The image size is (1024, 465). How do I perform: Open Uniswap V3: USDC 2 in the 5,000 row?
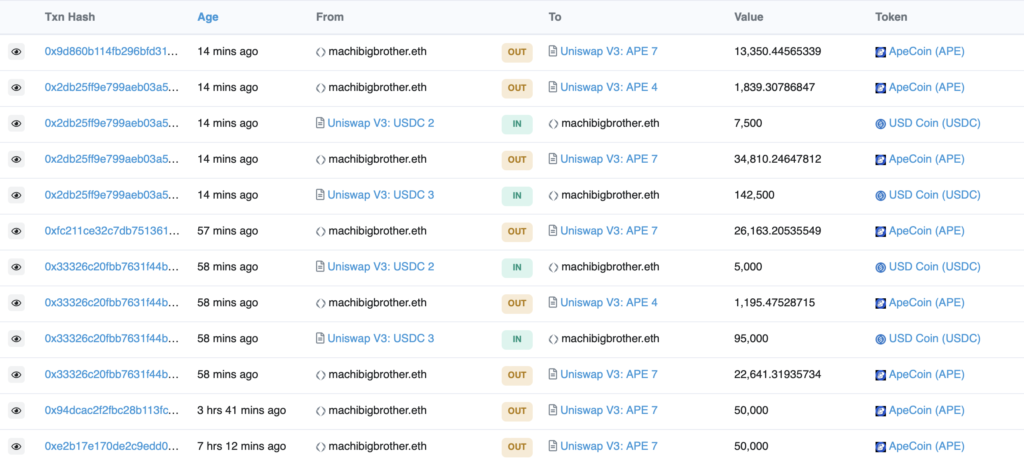point(381,266)
